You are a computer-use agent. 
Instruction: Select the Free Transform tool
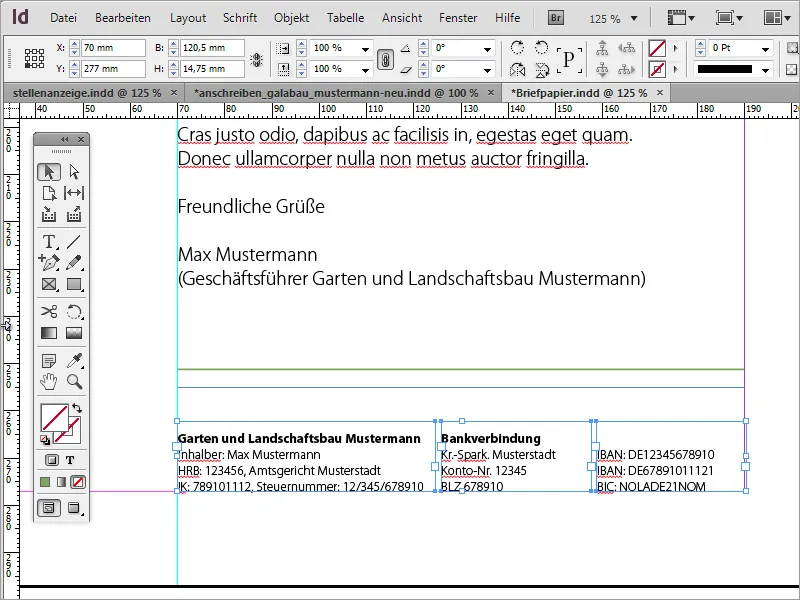coord(74,311)
